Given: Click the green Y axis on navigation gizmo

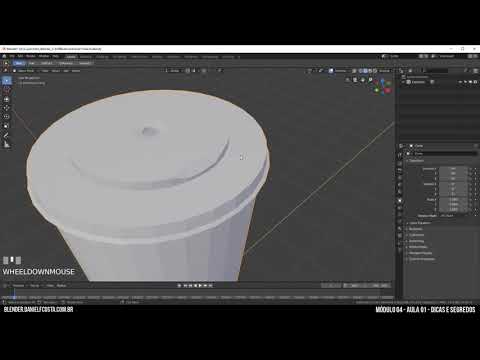Looking at the screenshot, I should coord(377,90).
